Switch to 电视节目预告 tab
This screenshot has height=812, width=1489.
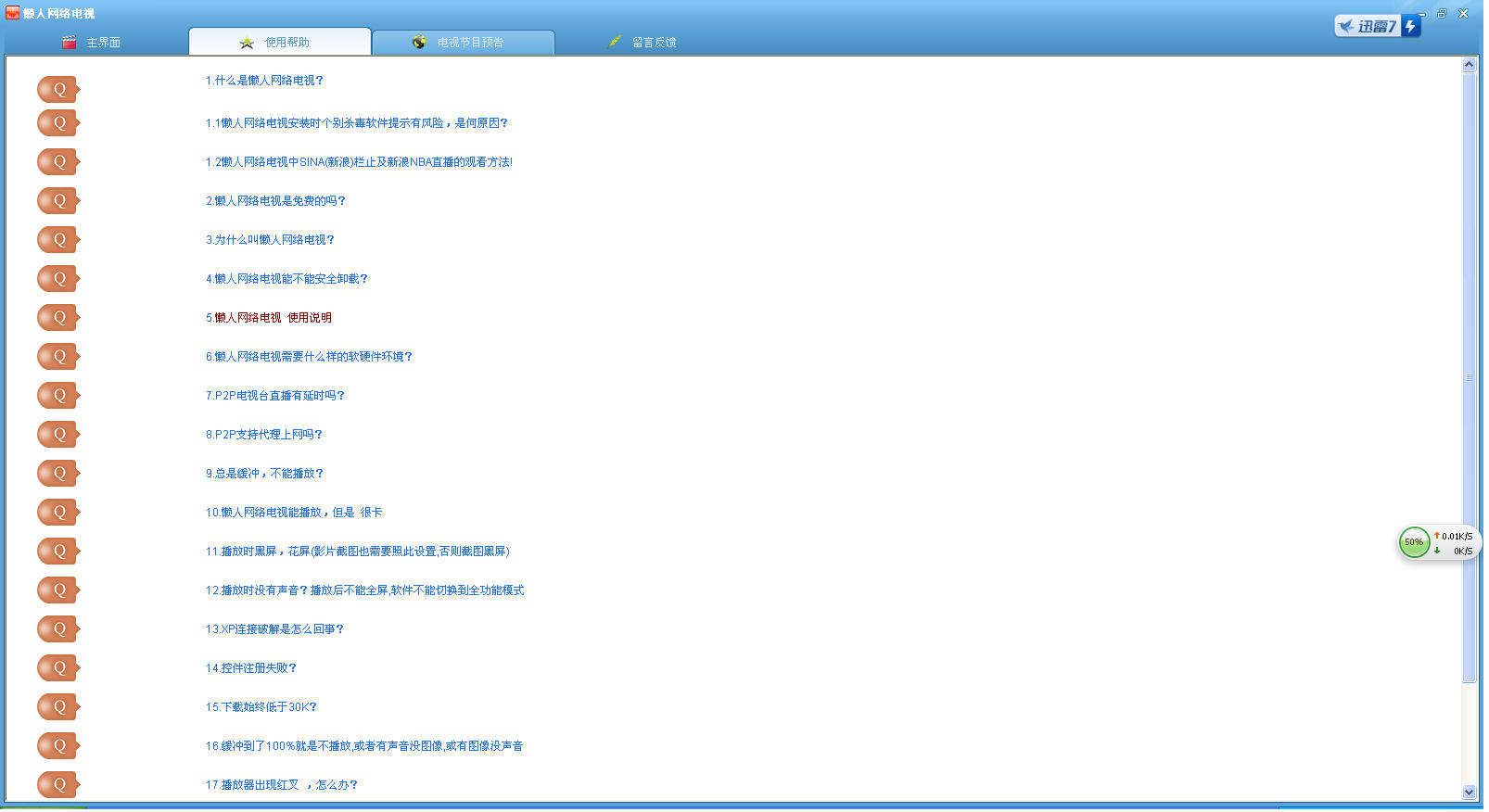point(464,43)
